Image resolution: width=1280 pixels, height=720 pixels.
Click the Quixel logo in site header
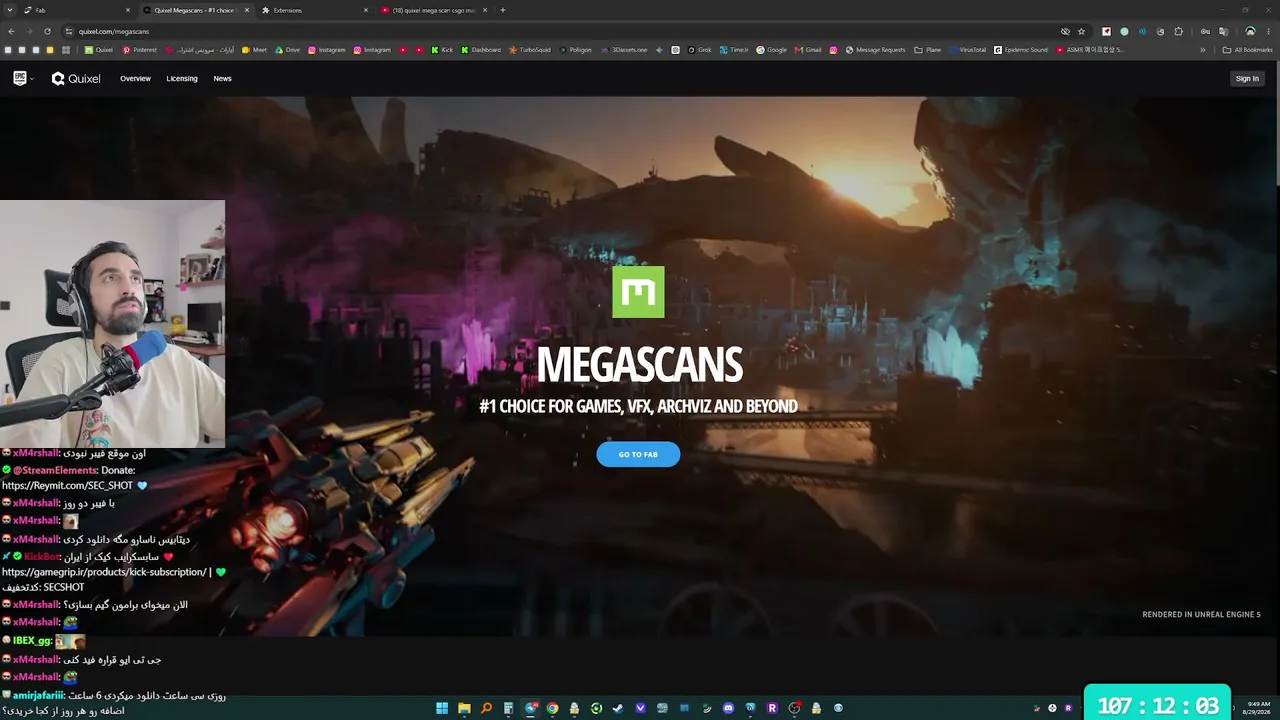click(x=76, y=79)
